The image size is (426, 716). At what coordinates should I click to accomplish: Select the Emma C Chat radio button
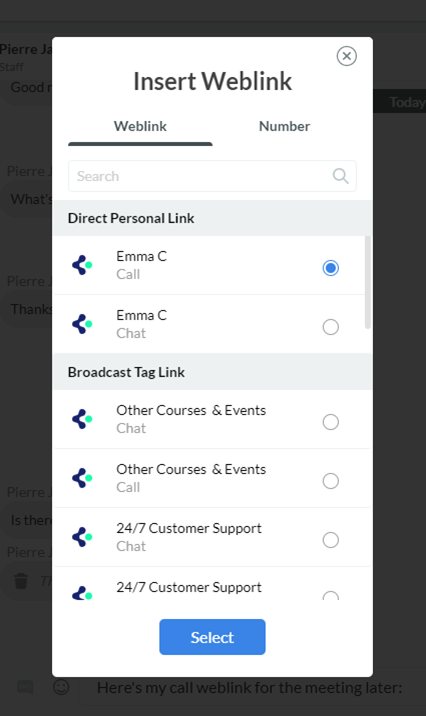[x=331, y=327]
